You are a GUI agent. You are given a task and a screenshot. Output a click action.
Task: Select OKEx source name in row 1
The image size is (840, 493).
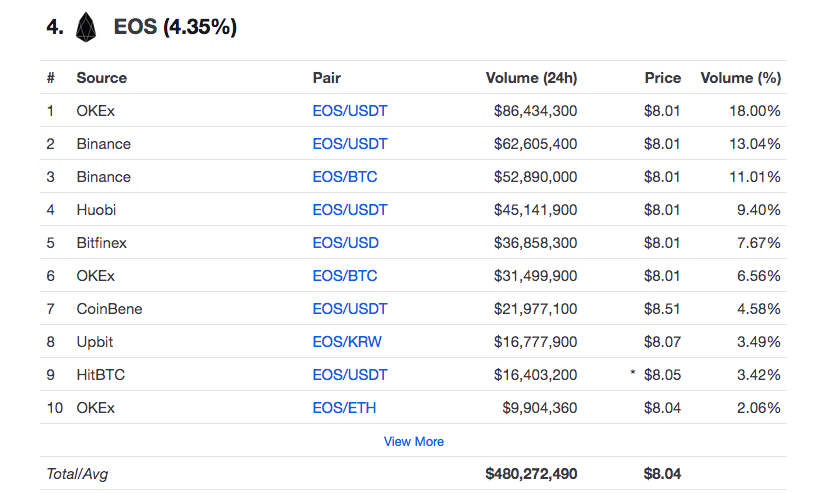96,111
